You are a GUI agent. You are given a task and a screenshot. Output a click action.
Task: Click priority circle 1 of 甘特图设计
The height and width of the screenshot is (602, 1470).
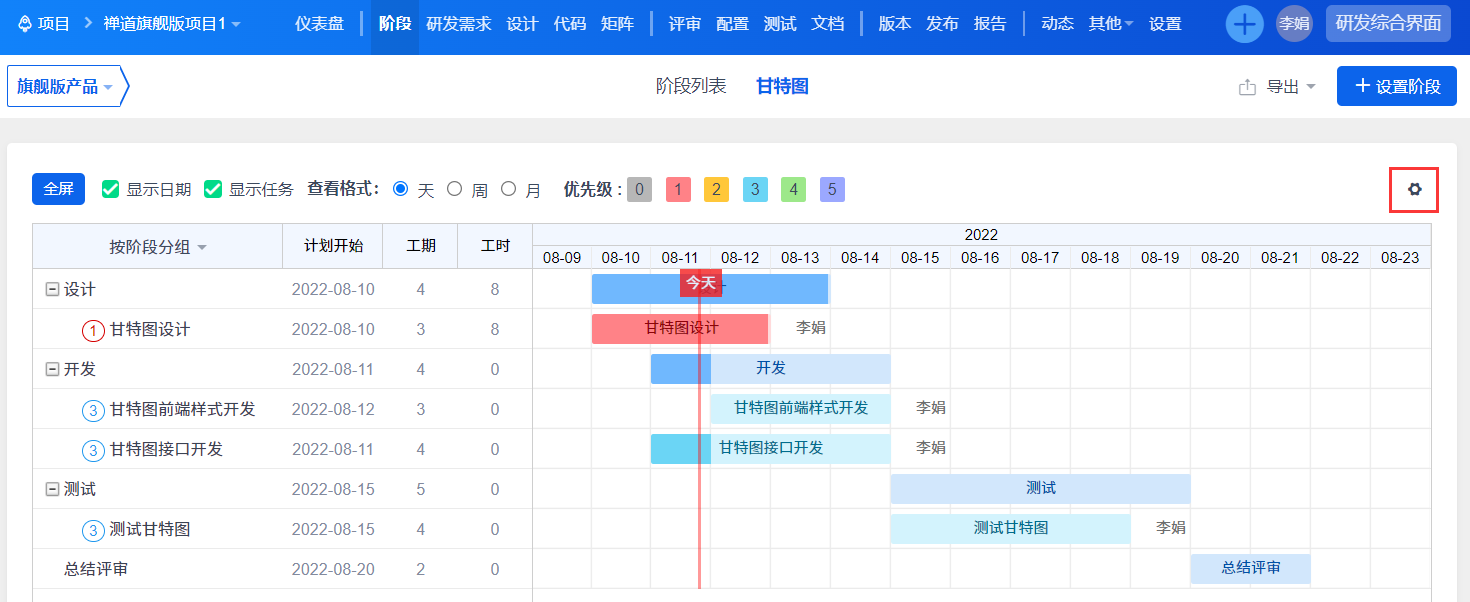pyautogui.click(x=93, y=330)
